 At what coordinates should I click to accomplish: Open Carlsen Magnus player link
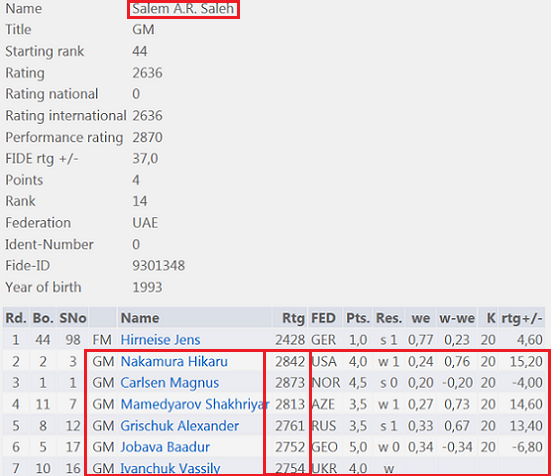tap(170, 383)
